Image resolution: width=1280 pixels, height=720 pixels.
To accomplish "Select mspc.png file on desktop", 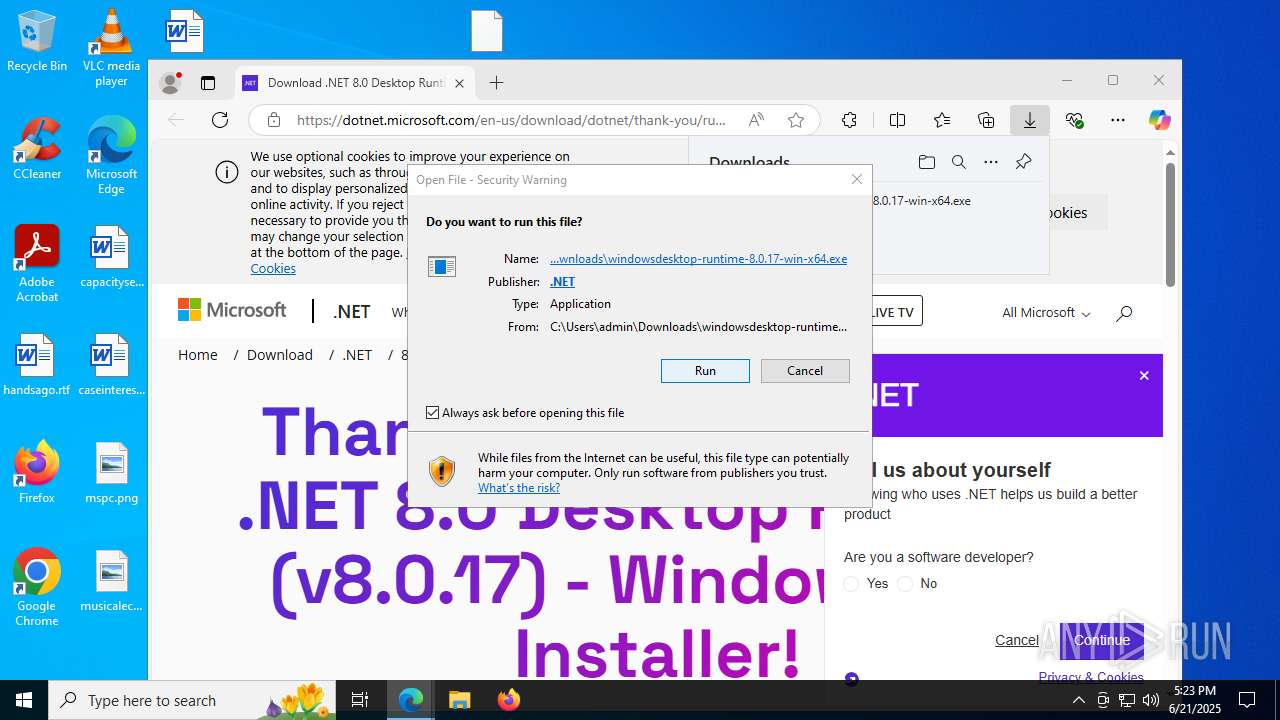I will click(x=111, y=472).
